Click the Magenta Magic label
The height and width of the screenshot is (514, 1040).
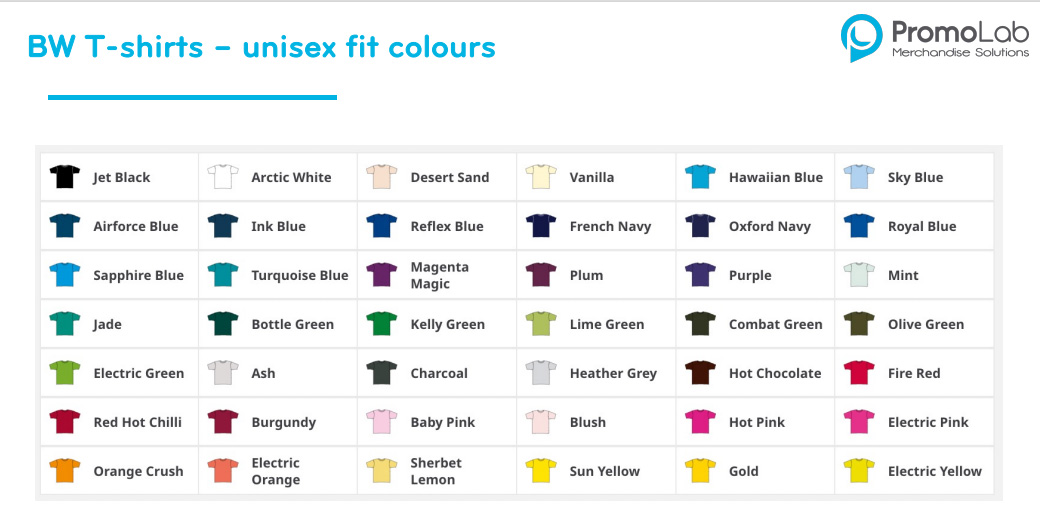pos(440,275)
